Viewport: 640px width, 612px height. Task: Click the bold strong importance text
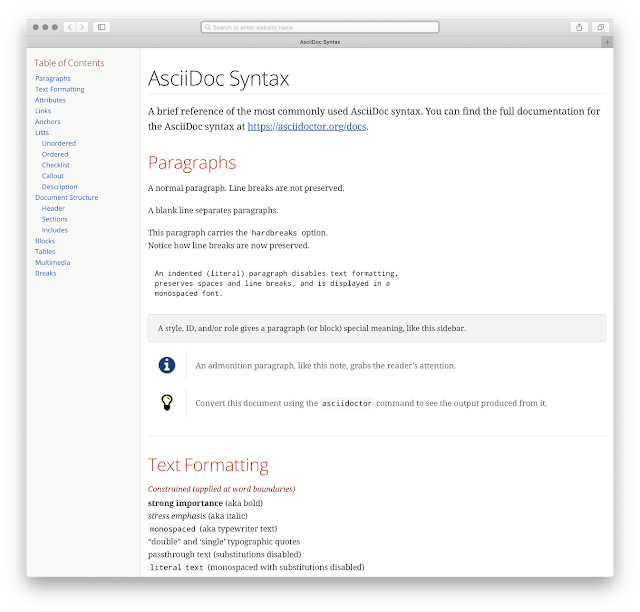point(185,503)
